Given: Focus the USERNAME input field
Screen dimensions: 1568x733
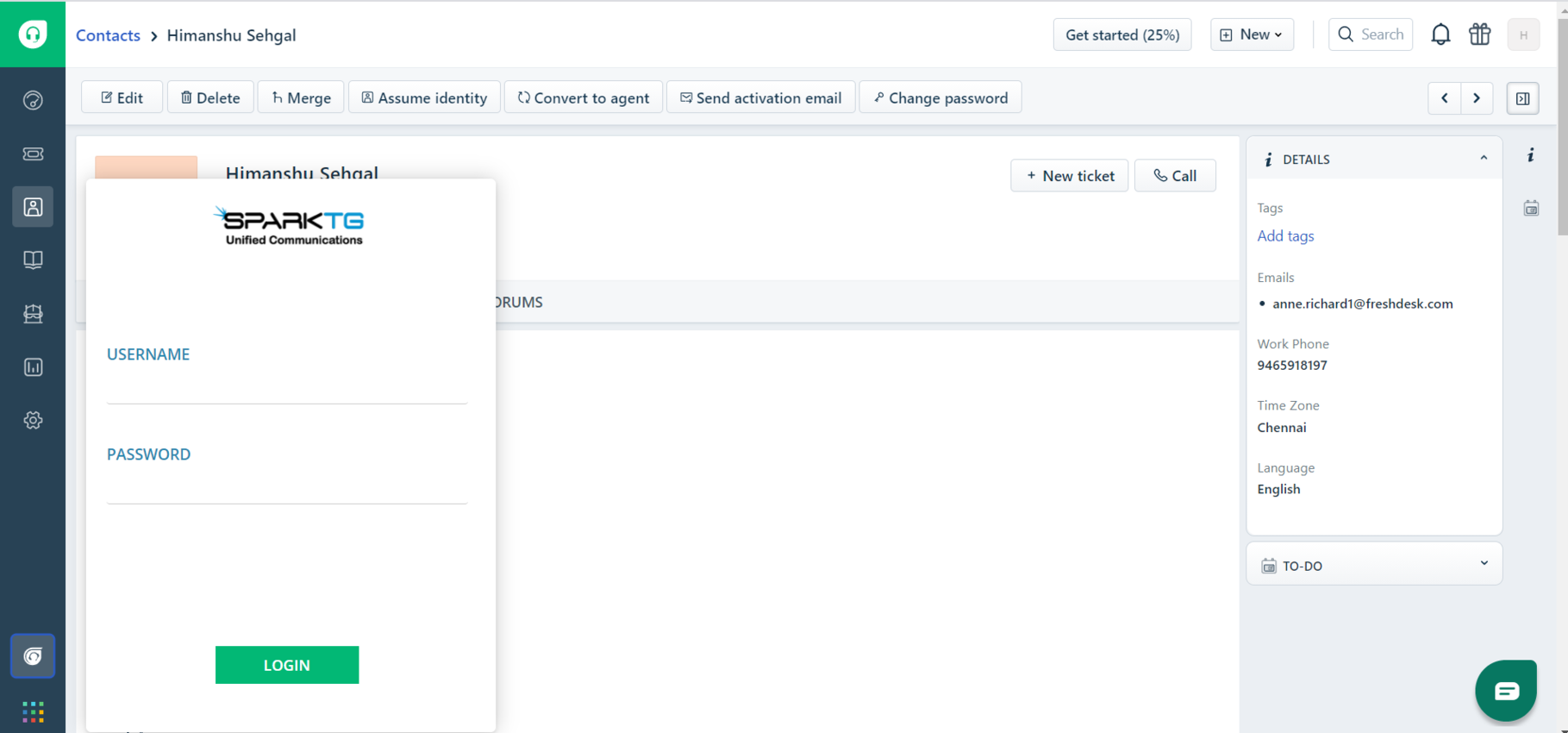Looking at the screenshot, I should pyautogui.click(x=287, y=387).
